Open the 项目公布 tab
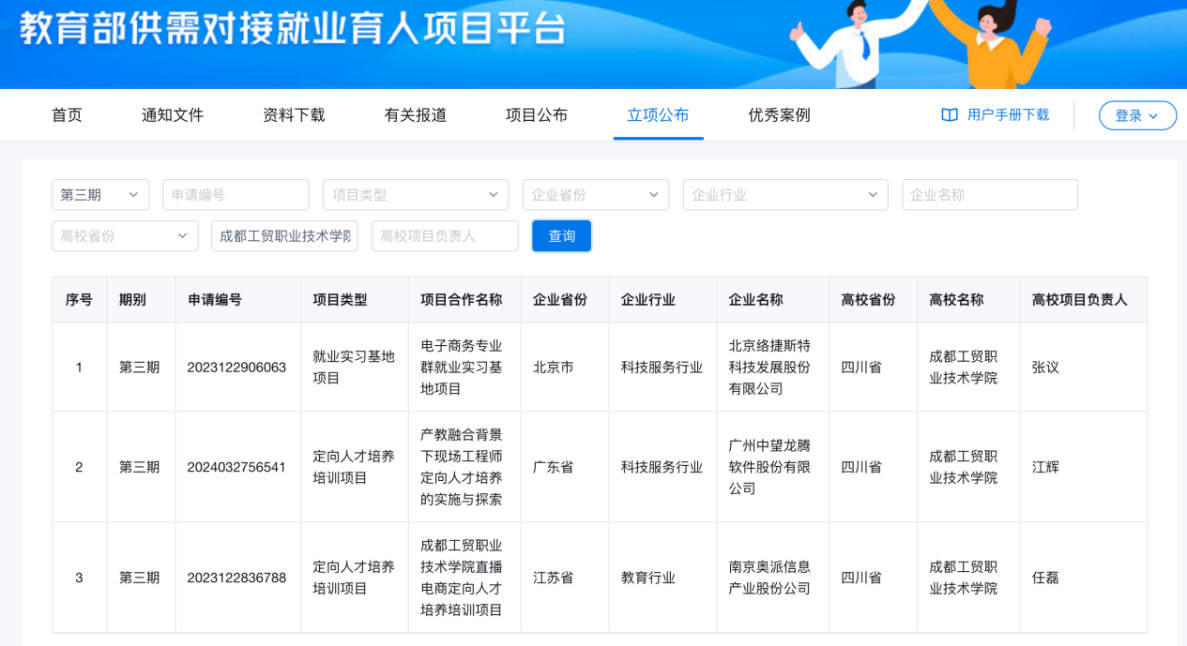The height and width of the screenshot is (646, 1187). (x=536, y=115)
